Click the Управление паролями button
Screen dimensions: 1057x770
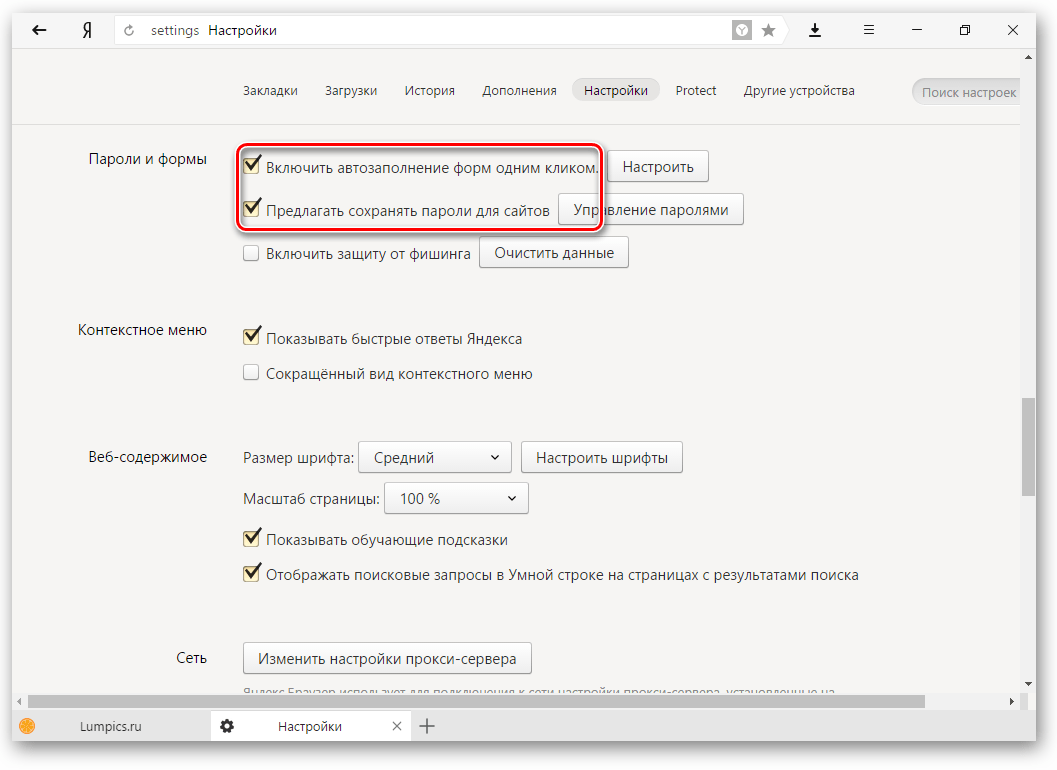[650, 210]
